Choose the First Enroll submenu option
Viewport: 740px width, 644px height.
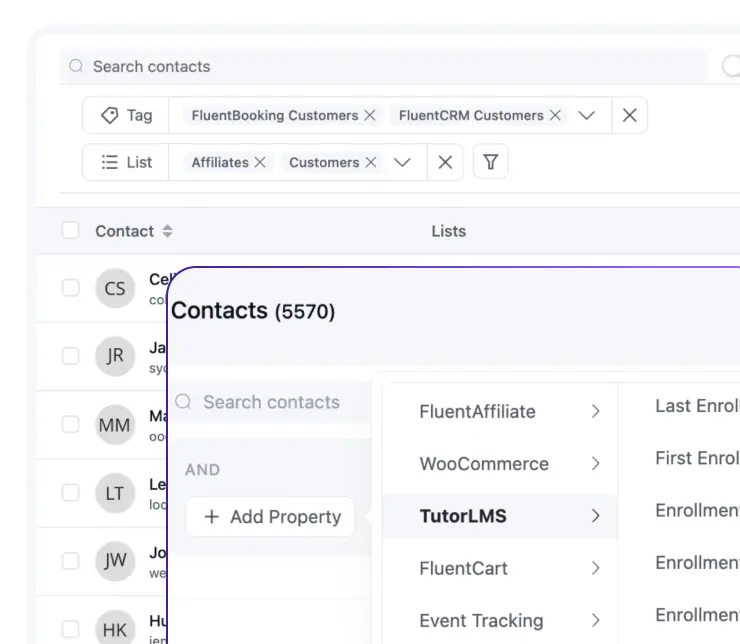(697, 458)
